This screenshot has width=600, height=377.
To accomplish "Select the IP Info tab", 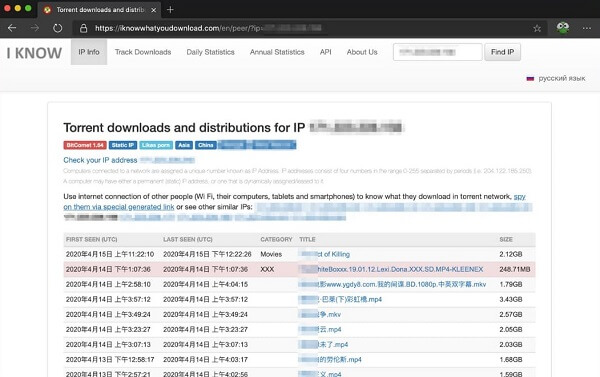I will tap(89, 52).
